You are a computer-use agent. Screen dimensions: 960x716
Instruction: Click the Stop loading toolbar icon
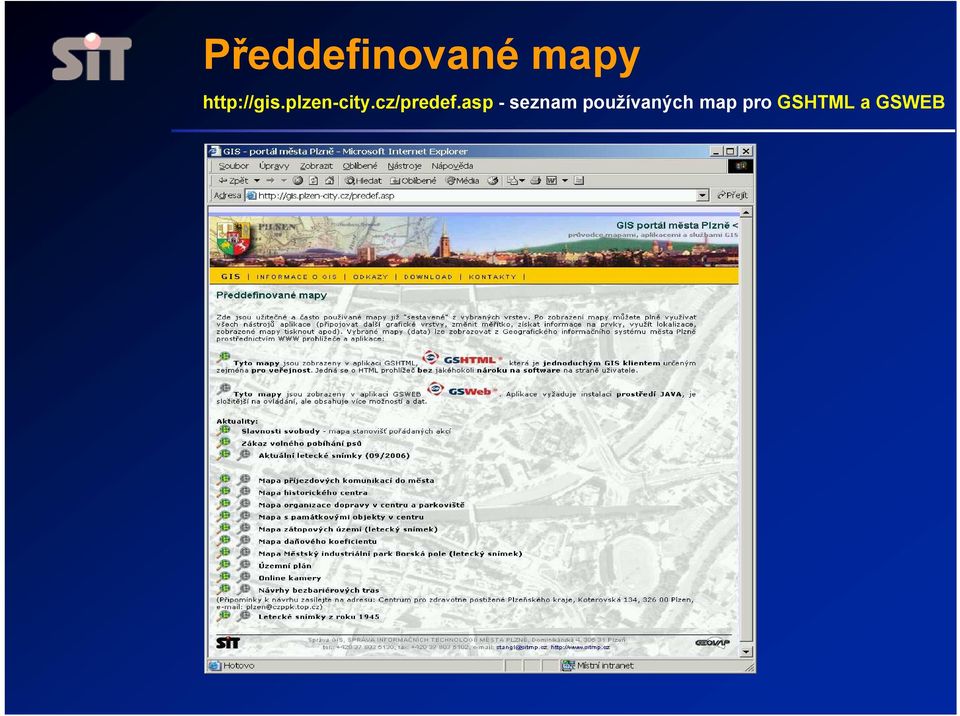pos(298,181)
